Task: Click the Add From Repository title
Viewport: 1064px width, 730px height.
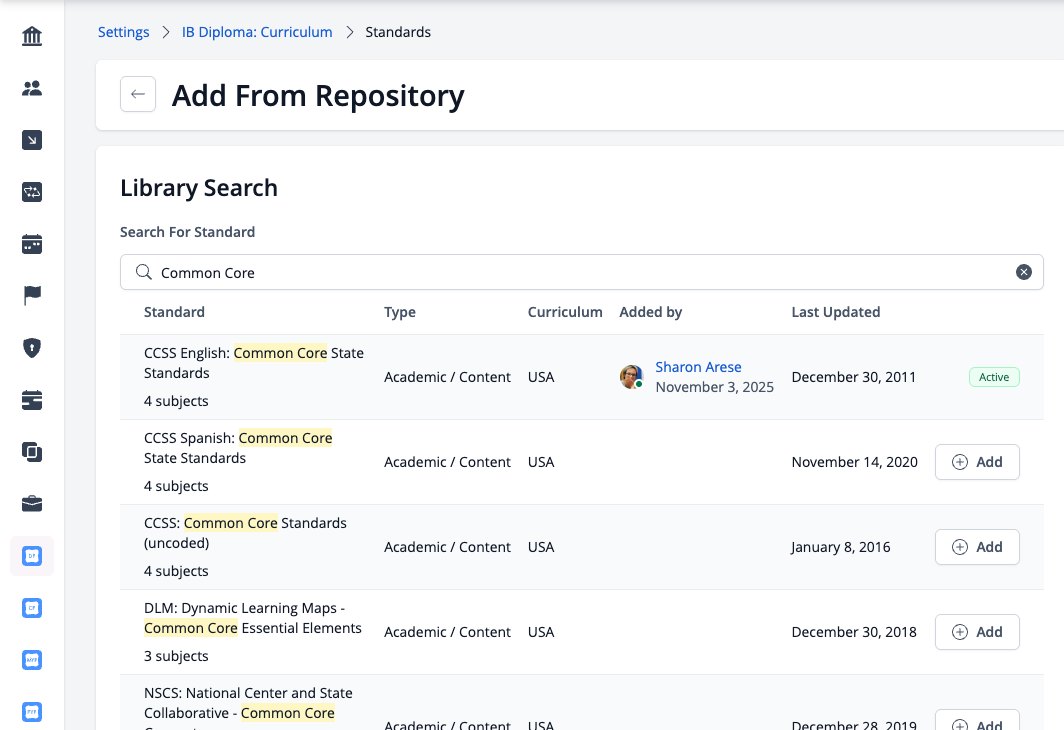Action: (318, 96)
